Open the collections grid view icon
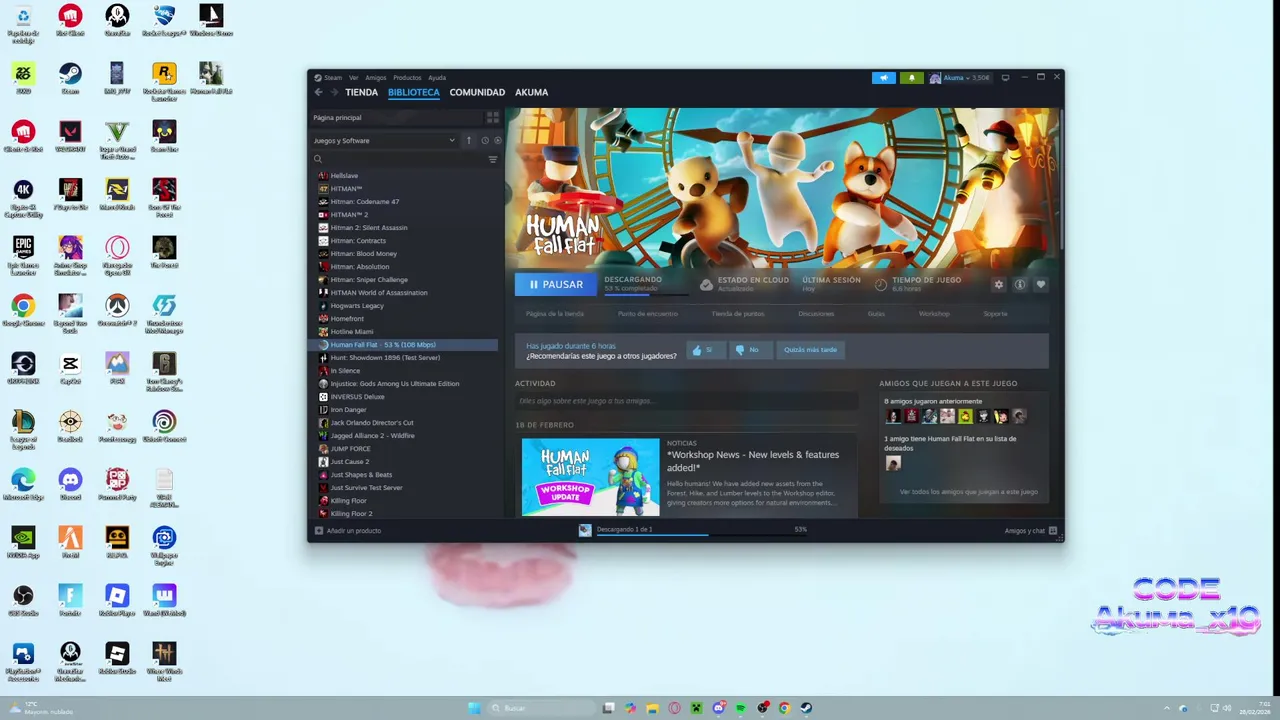1280x720 pixels. (x=492, y=117)
